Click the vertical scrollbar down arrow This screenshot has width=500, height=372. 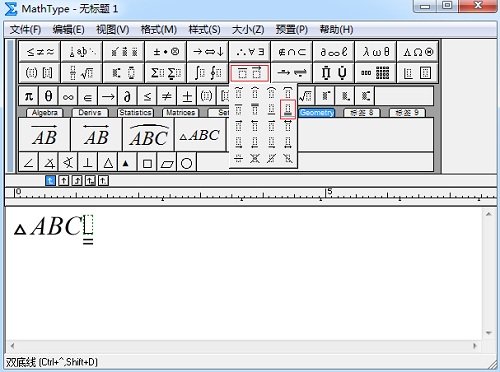pyautogui.click(x=489, y=333)
